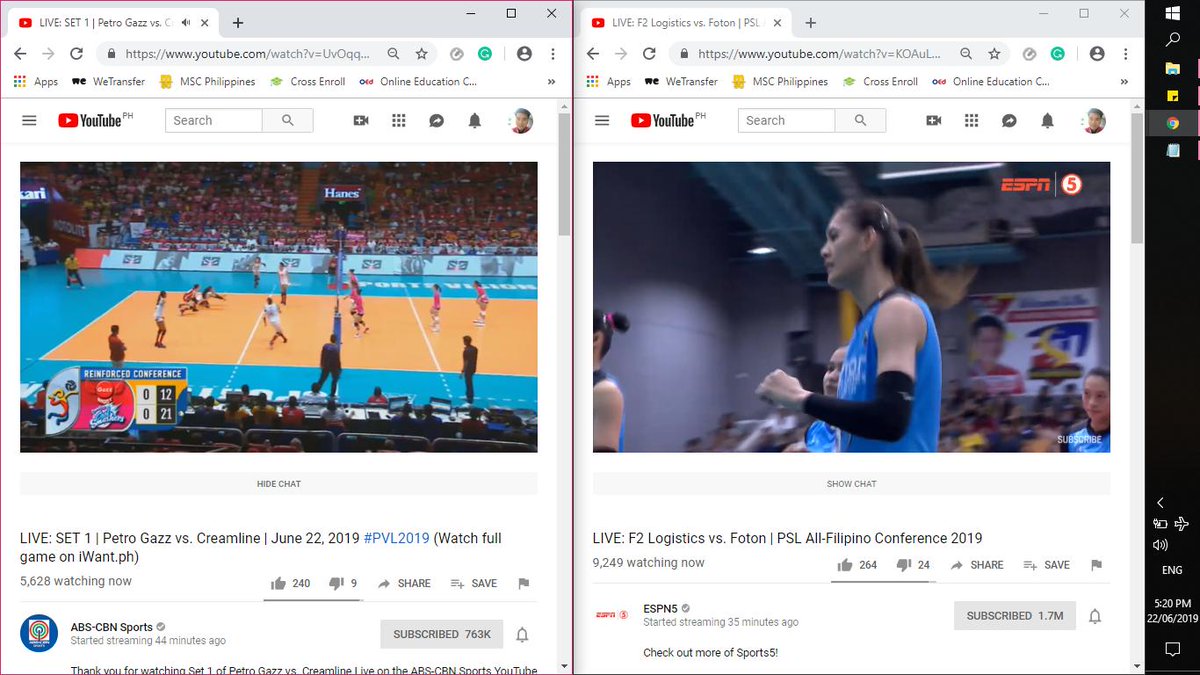
Task: Open new tab in right Chrome window
Action: pos(810,22)
